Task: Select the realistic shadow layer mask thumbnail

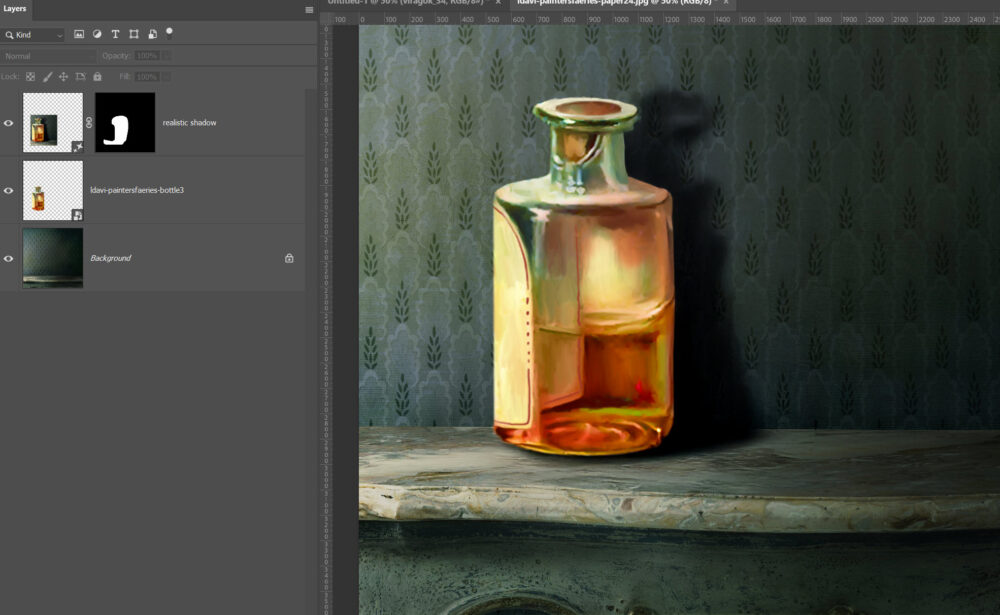Action: [x=125, y=123]
